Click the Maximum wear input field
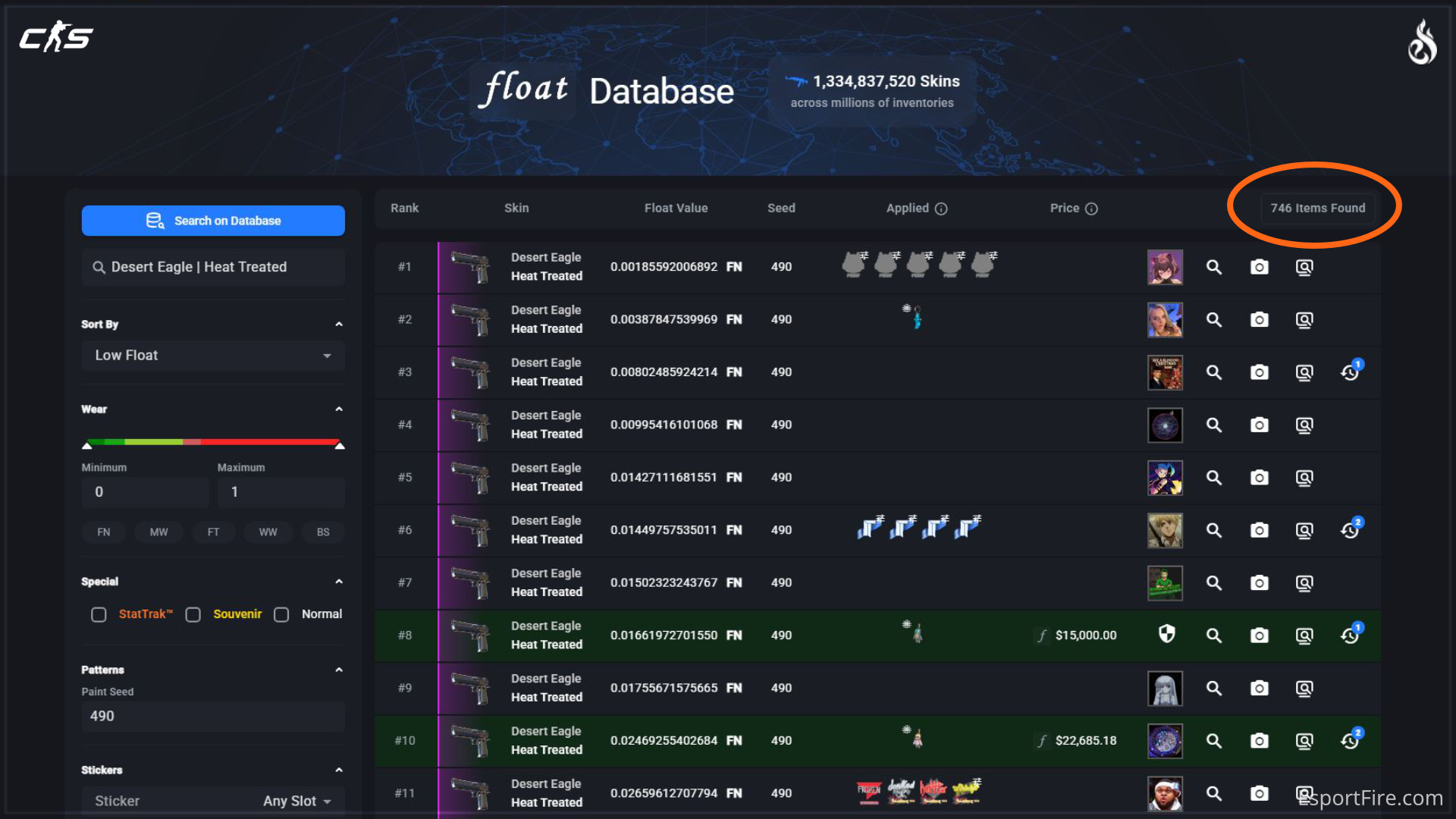 pyautogui.click(x=281, y=492)
